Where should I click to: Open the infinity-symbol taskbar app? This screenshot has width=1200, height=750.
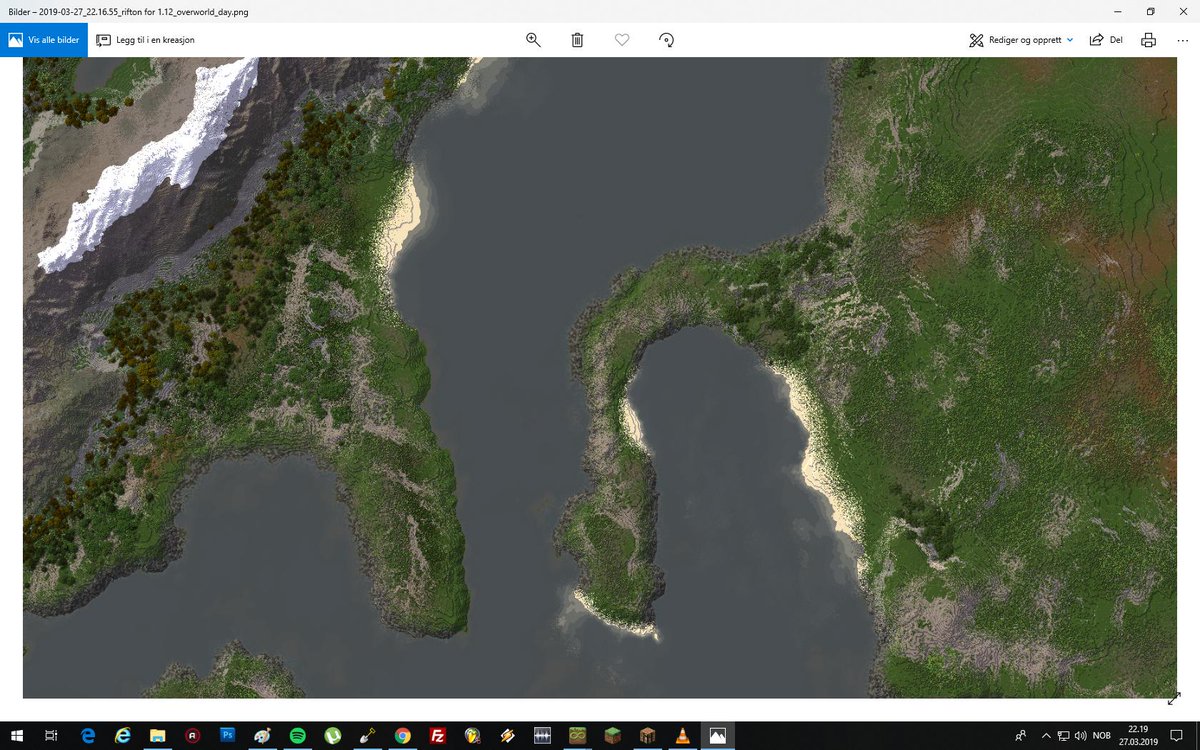click(x=577, y=736)
